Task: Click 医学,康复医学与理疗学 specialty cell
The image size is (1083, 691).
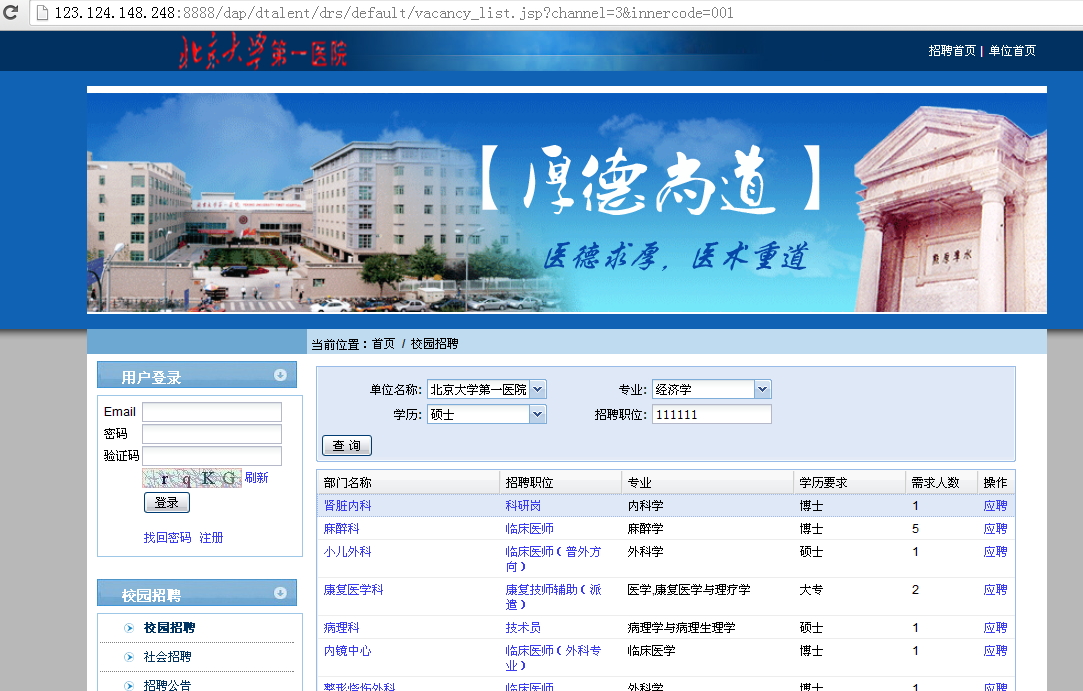Action: (x=689, y=589)
